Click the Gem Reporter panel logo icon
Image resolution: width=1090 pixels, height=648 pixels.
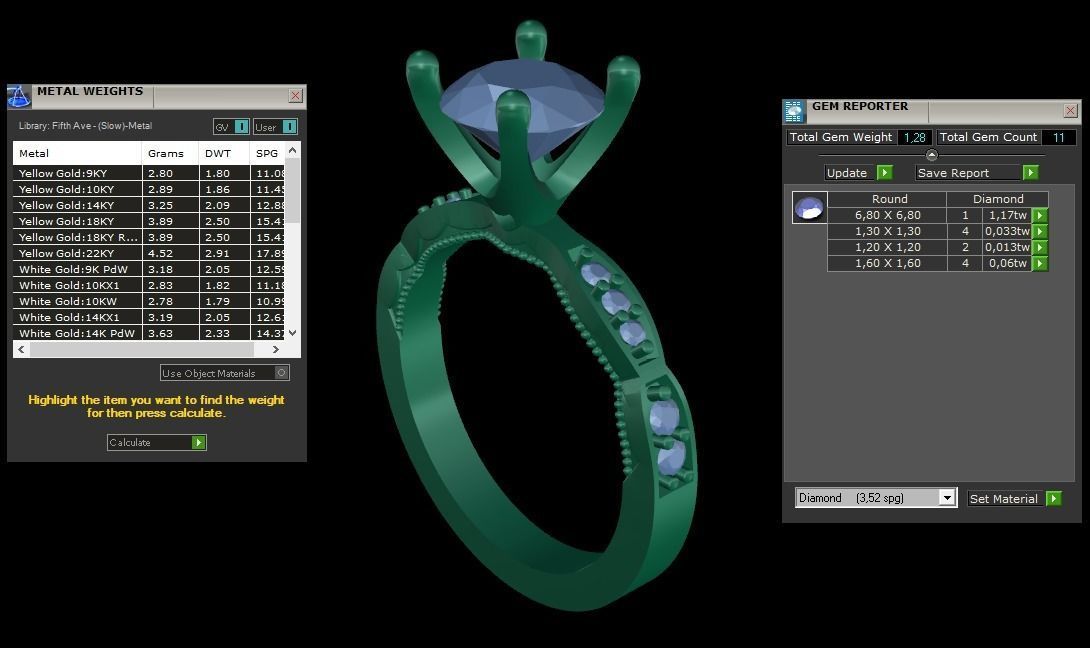795,111
